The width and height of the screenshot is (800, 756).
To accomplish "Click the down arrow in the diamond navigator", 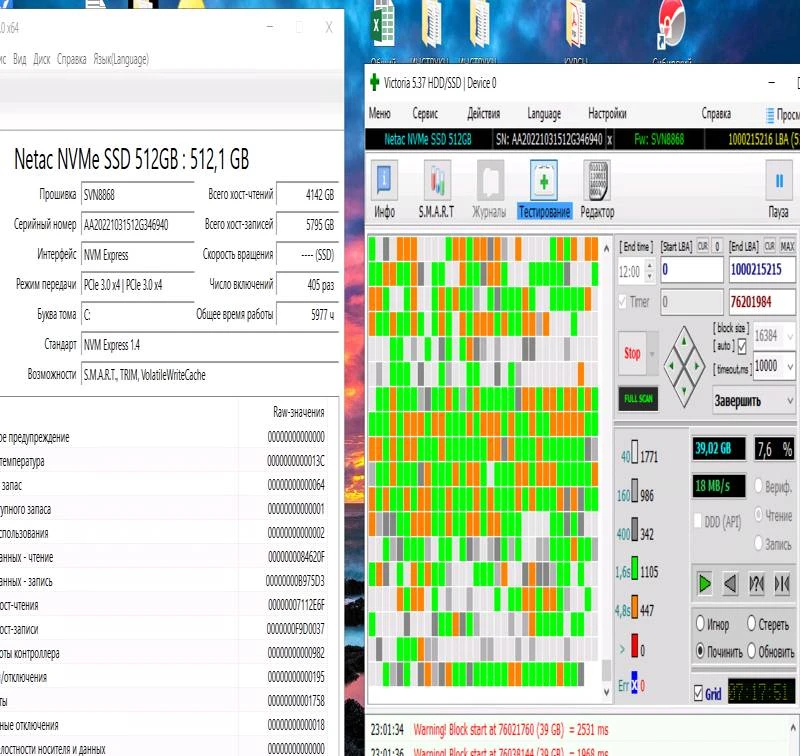I will point(684,391).
